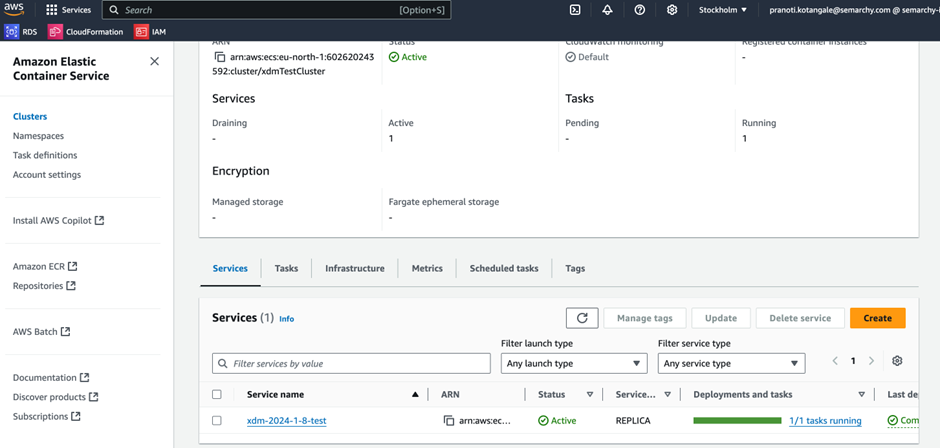Screen dimensions: 940x448
Task: Open the Services Info link
Action: click(287, 319)
